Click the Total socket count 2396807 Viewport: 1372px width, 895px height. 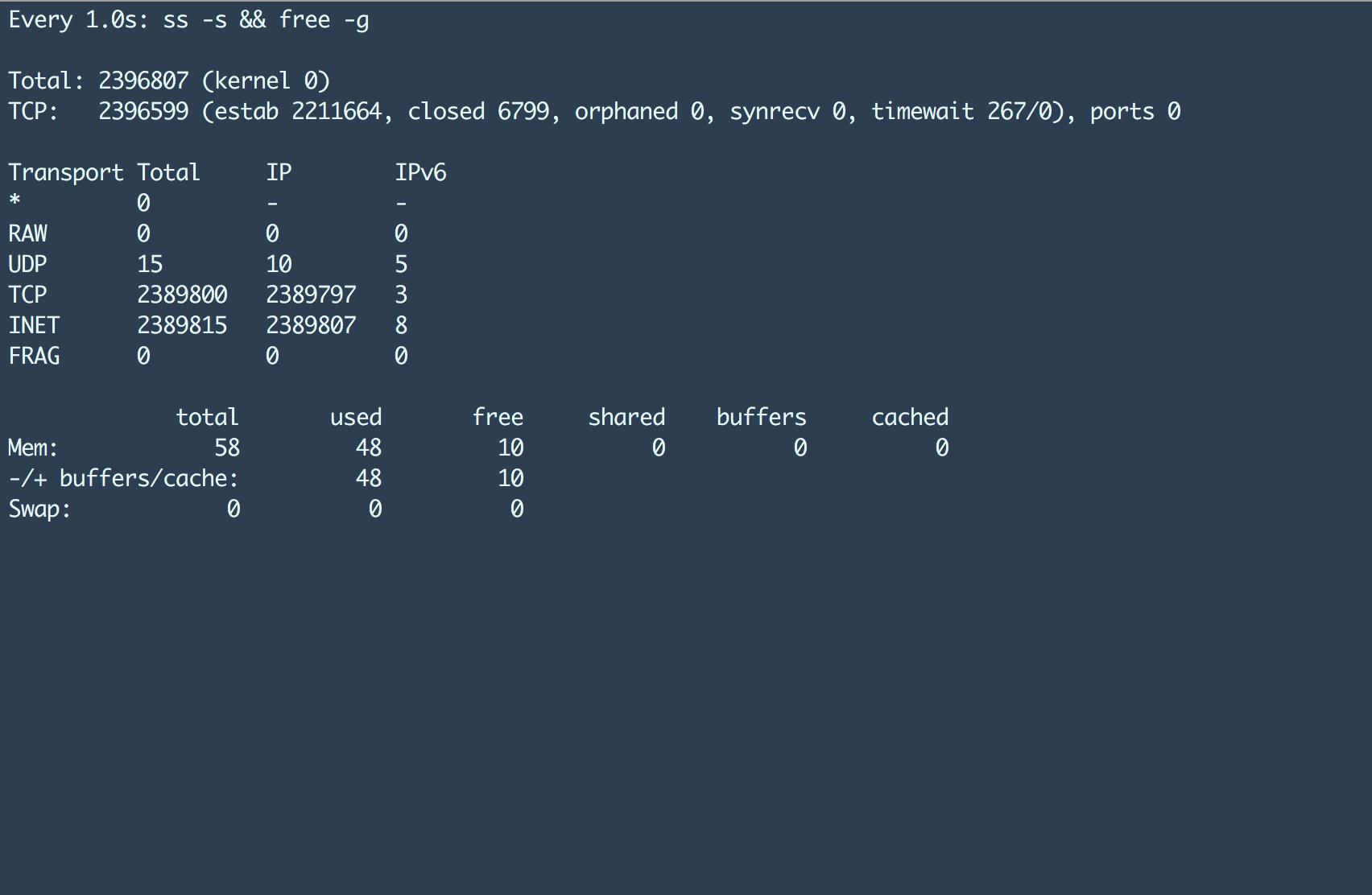143,80
